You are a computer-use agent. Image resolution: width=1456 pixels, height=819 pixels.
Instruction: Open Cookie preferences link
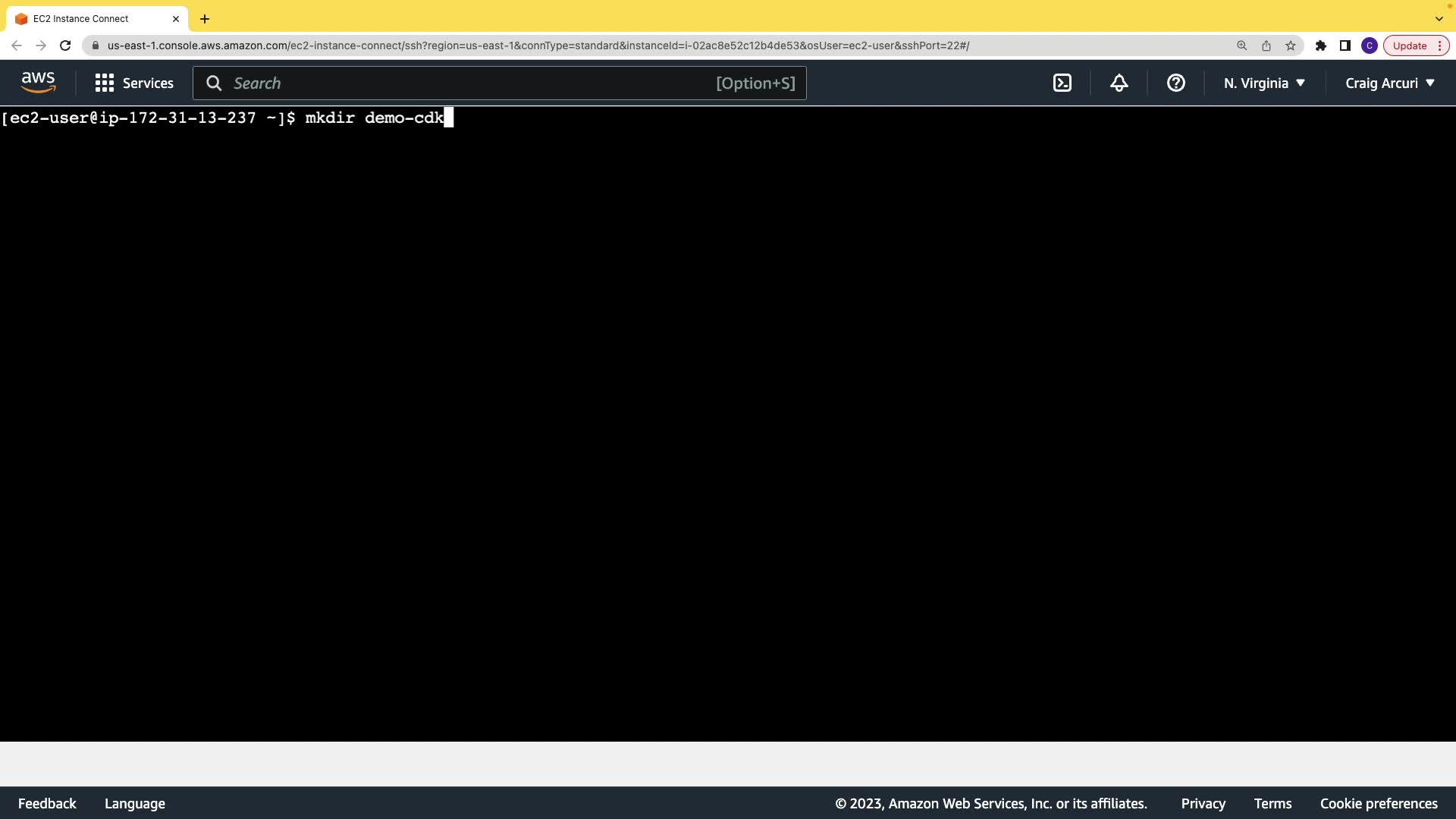tap(1378, 803)
